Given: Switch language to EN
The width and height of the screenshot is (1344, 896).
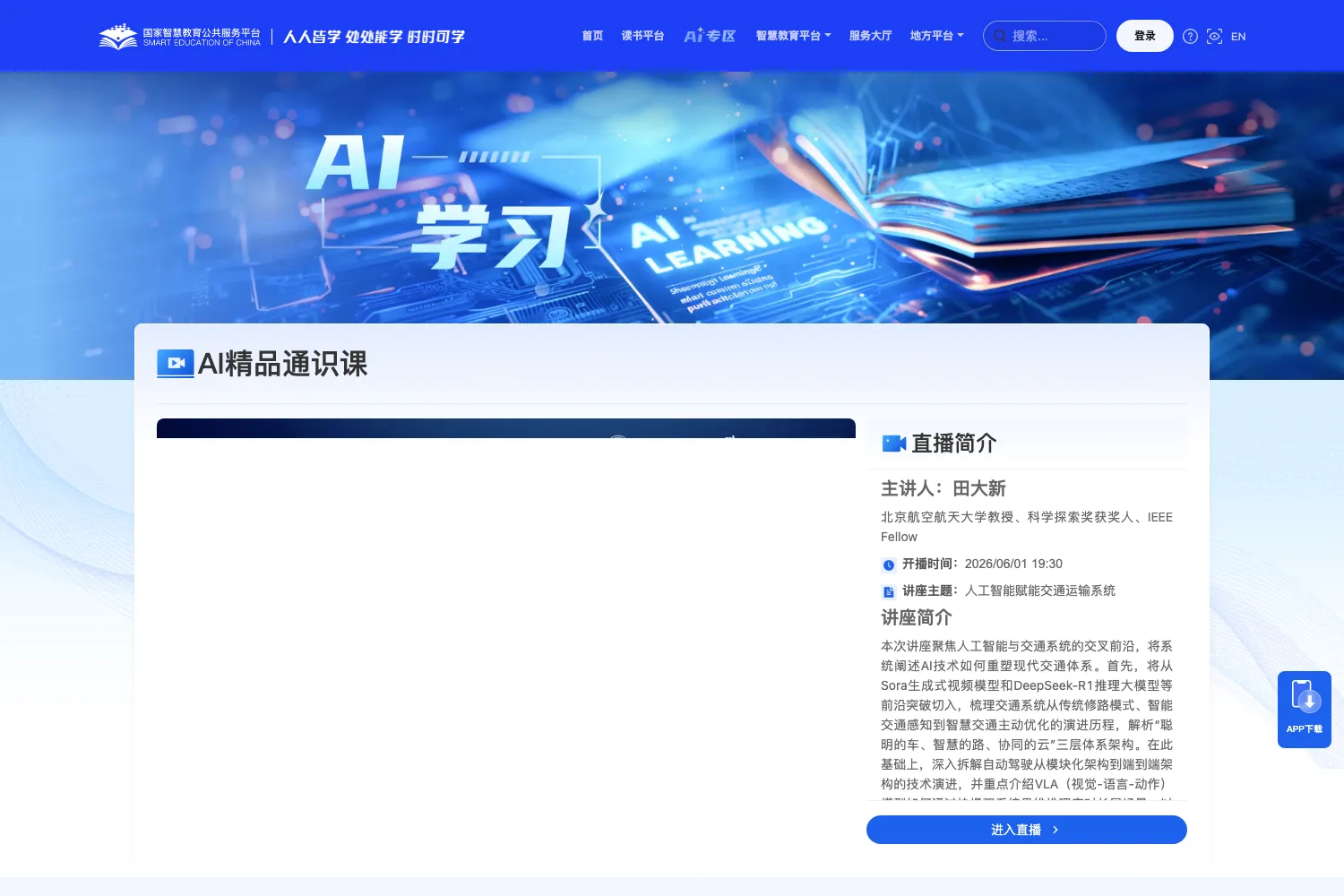Looking at the screenshot, I should [1238, 37].
